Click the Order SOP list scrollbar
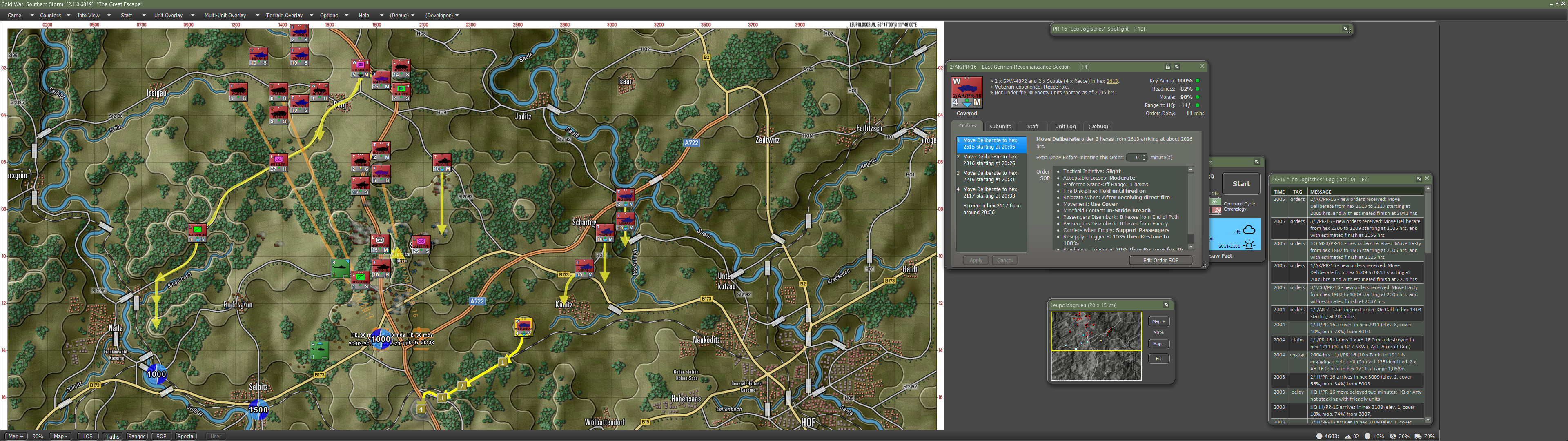1568x441 pixels. [1191, 208]
